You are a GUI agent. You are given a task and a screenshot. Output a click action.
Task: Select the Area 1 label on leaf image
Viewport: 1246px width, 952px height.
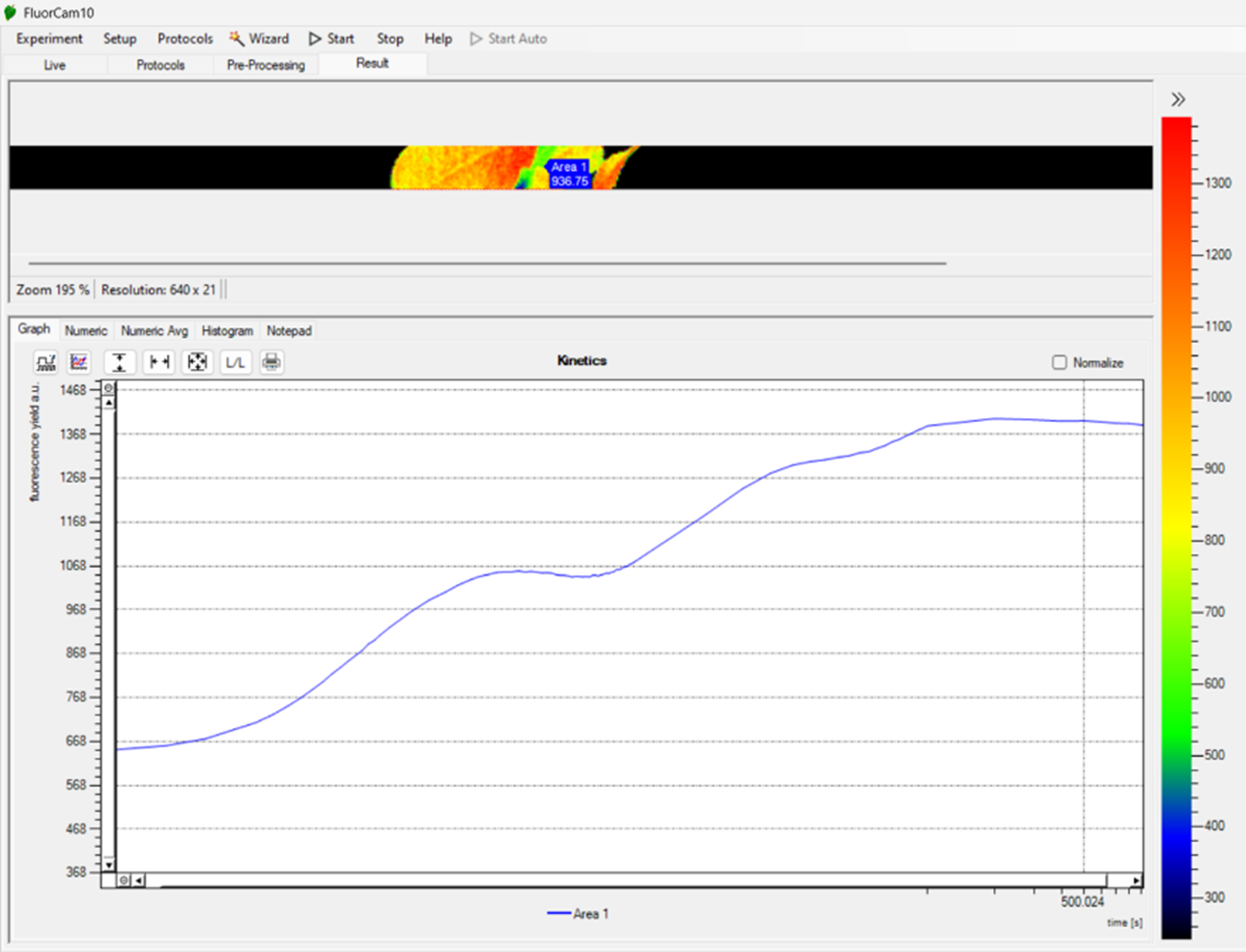[569, 174]
